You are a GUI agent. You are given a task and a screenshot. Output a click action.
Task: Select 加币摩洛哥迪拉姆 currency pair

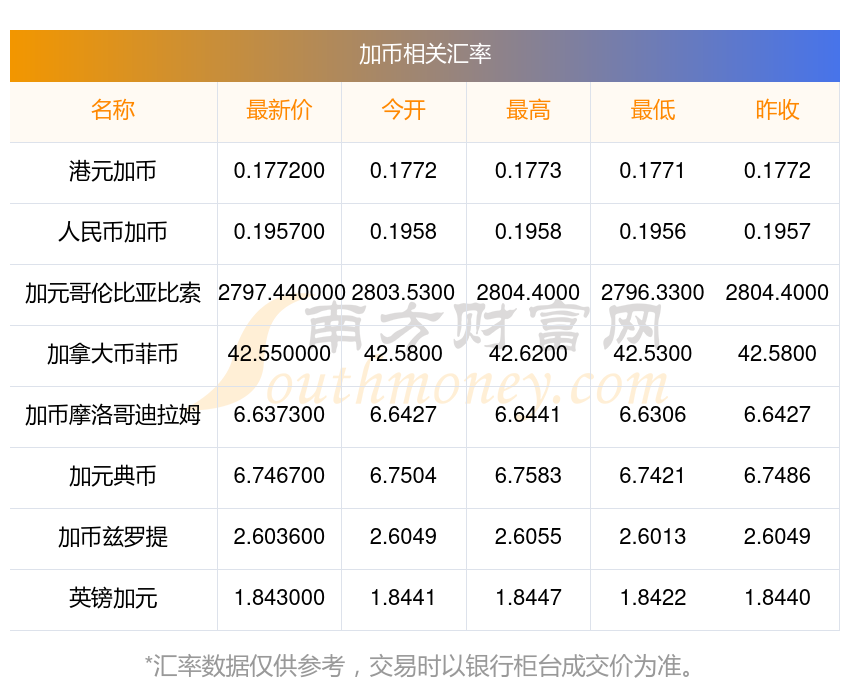(113, 415)
